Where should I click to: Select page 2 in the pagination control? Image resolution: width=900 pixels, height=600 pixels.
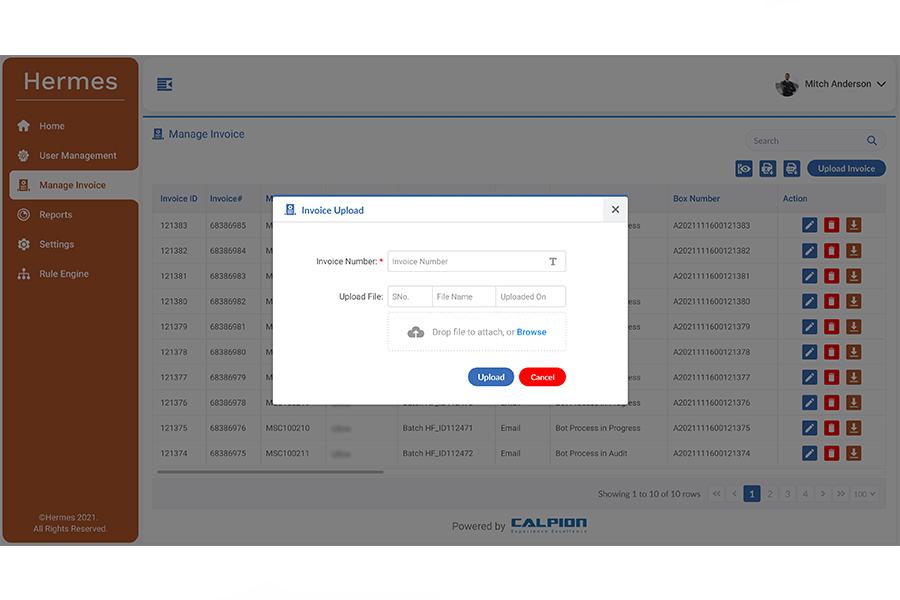coord(770,493)
